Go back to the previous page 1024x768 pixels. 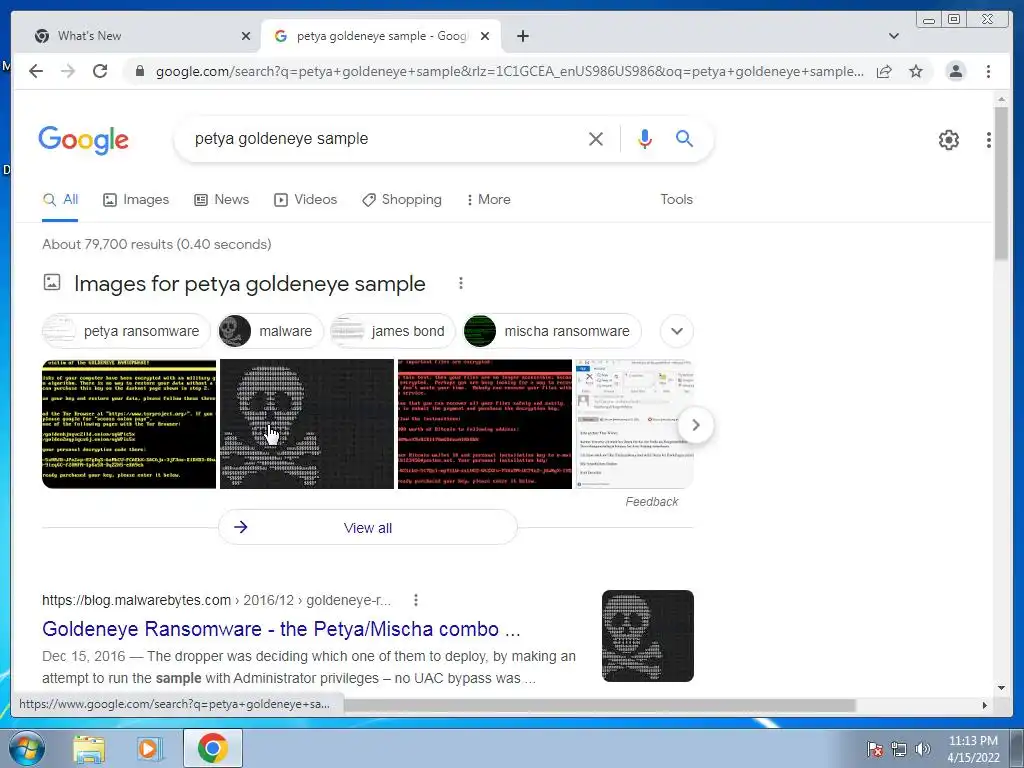(36, 71)
